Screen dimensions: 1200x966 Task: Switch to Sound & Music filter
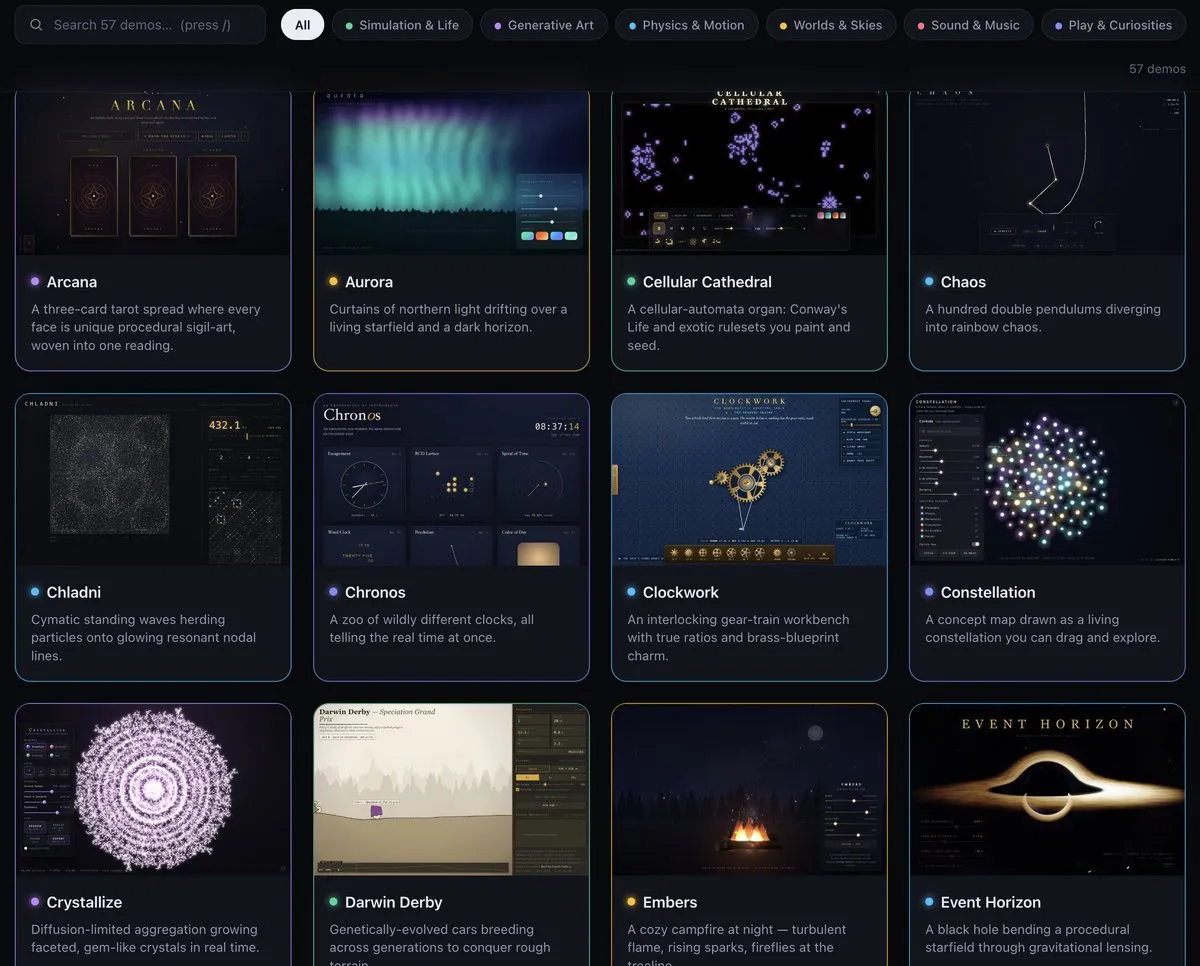(968, 25)
